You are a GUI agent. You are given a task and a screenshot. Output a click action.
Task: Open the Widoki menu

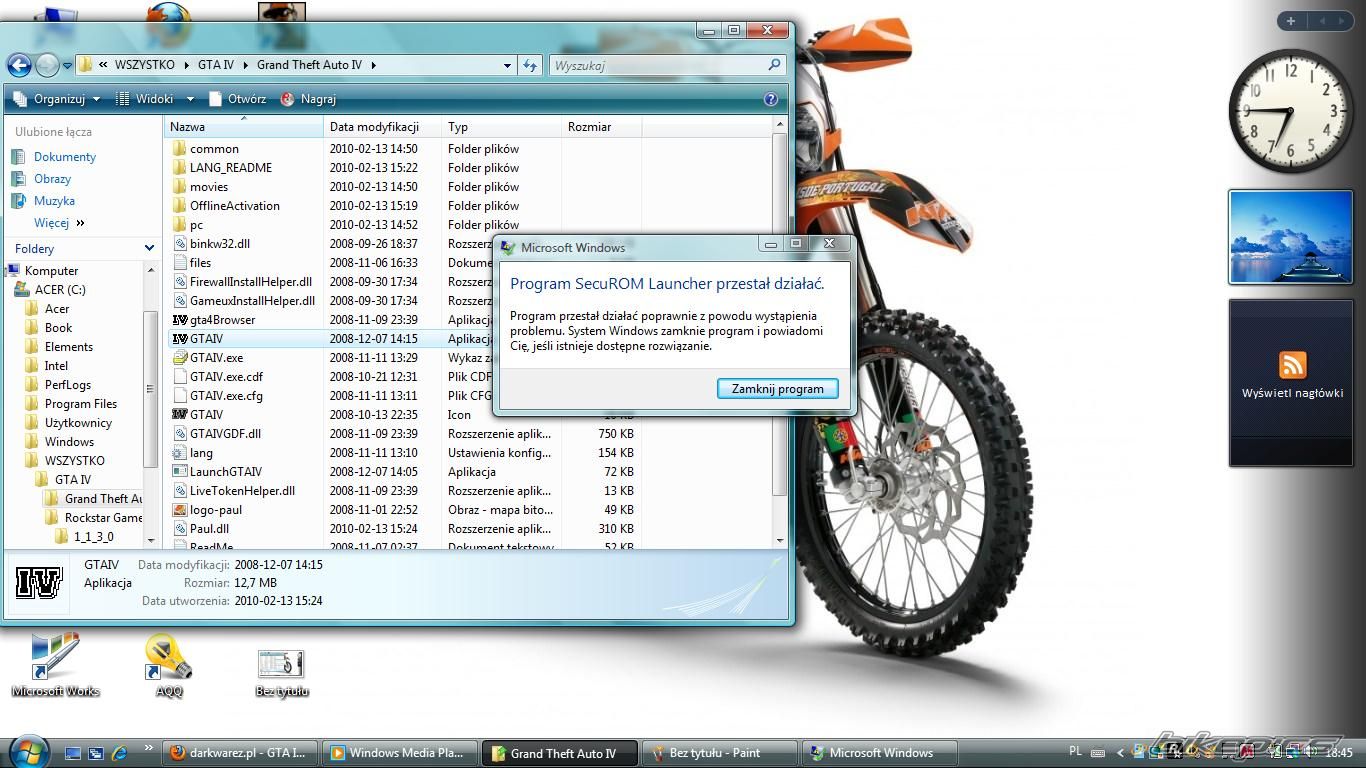(x=153, y=99)
